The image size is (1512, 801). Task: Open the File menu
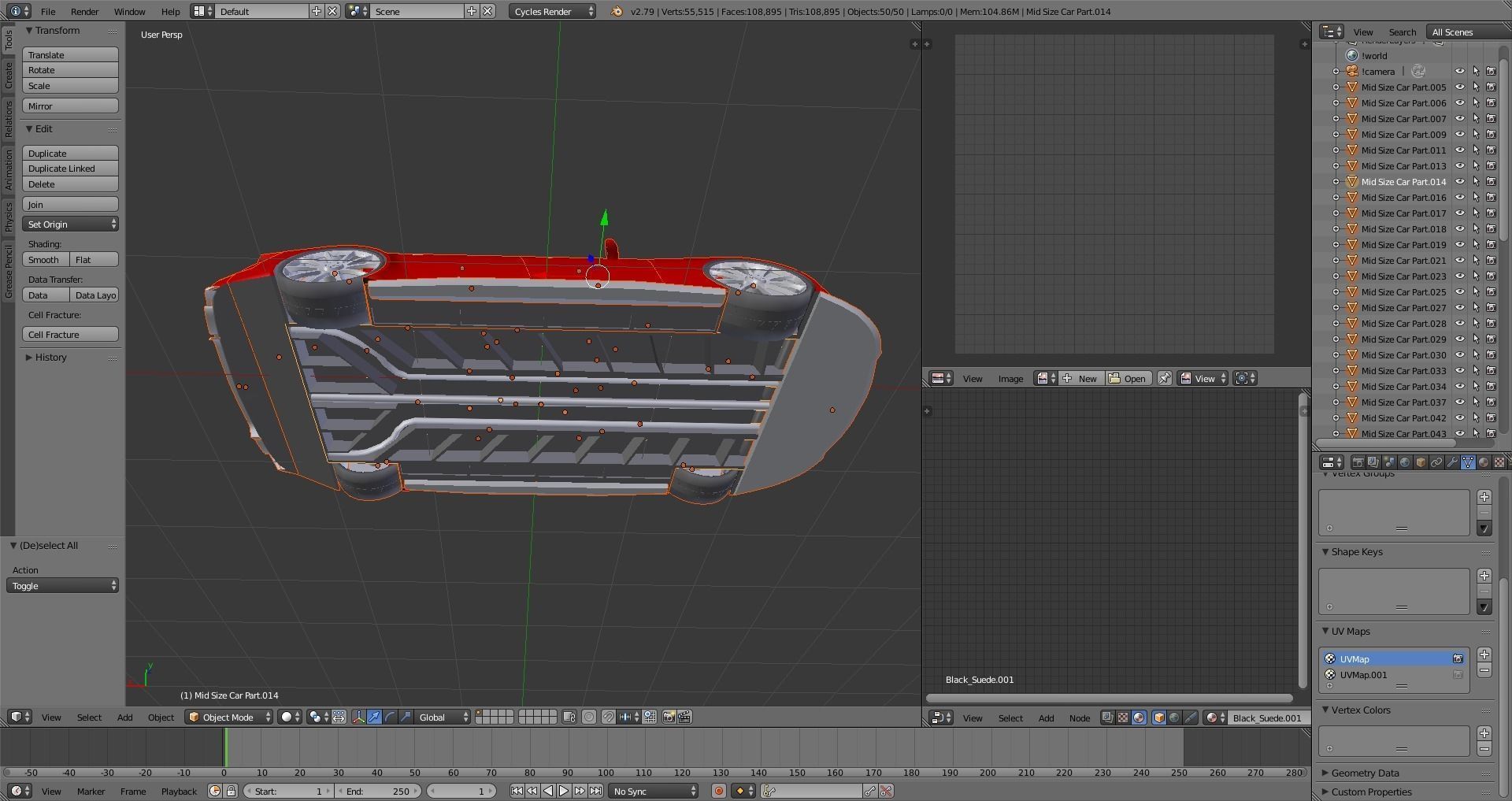[48, 12]
